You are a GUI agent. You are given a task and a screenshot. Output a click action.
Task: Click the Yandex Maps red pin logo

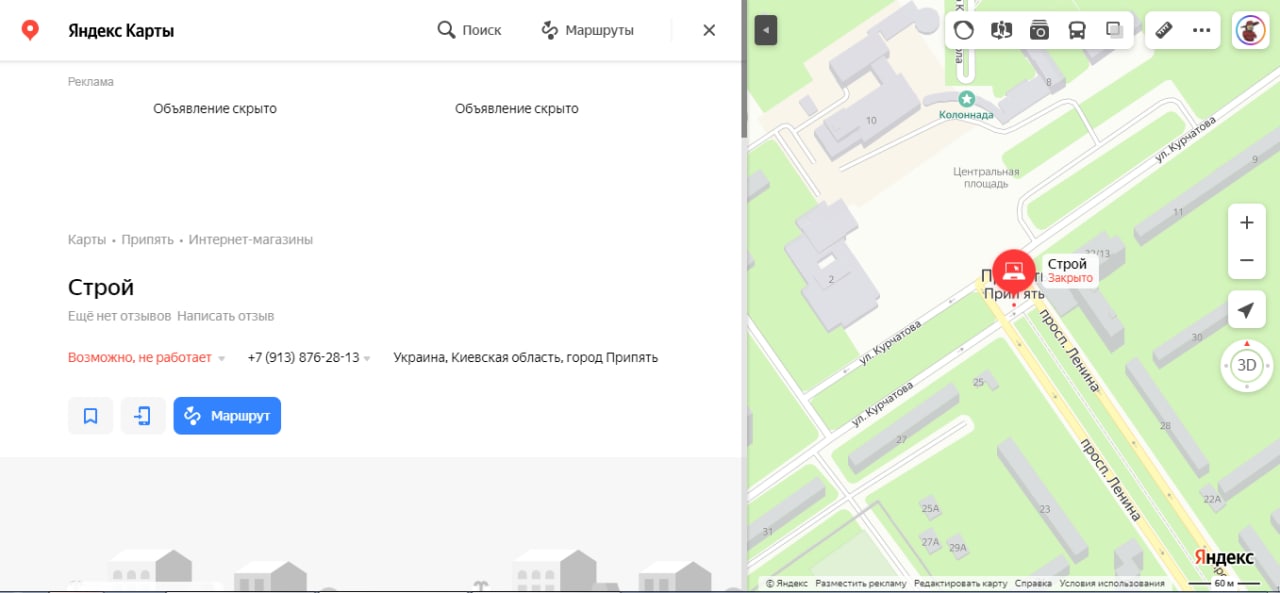pos(31,30)
